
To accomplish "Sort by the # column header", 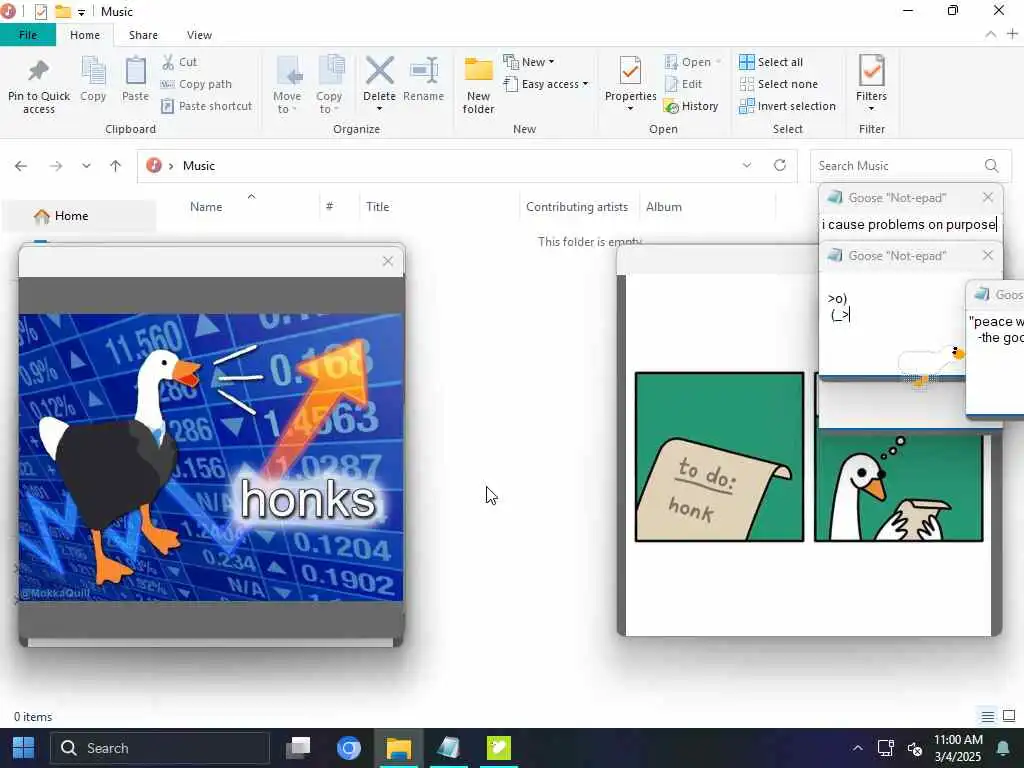I will pyautogui.click(x=330, y=207).
